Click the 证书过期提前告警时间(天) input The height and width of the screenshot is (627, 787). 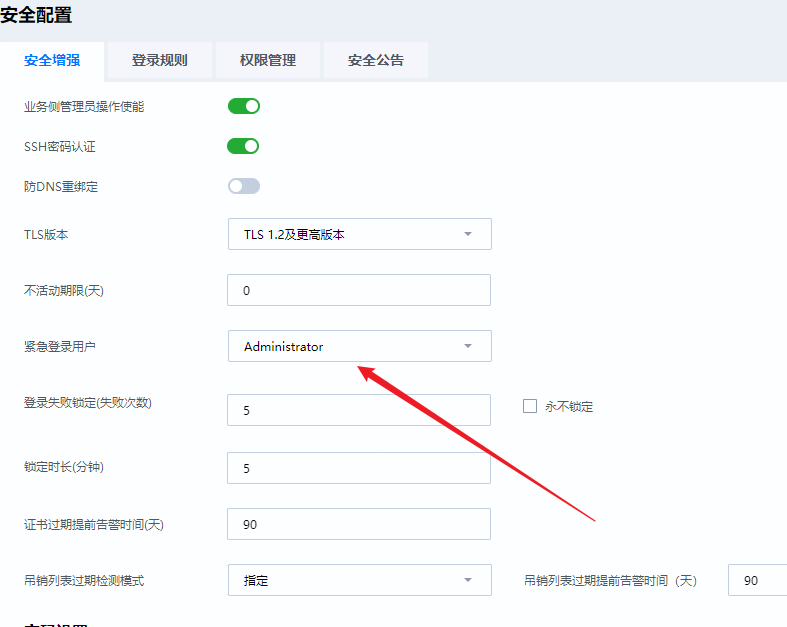(359, 524)
